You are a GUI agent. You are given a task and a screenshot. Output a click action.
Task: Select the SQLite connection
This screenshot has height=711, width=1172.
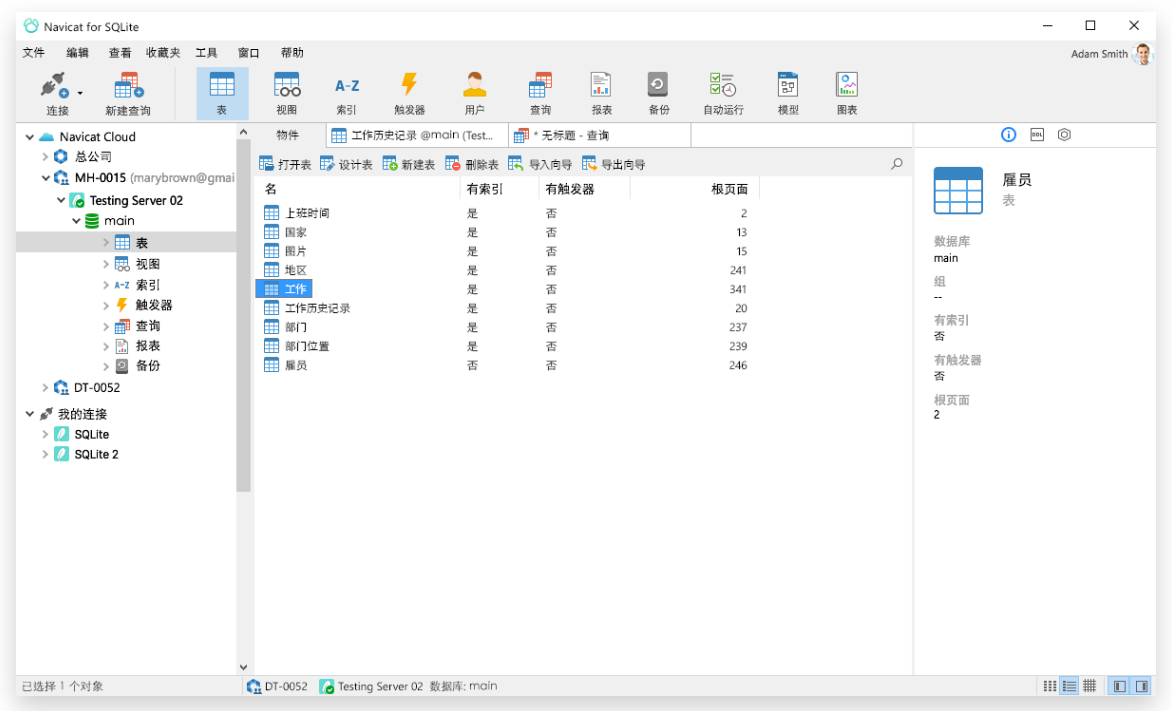pos(82,434)
